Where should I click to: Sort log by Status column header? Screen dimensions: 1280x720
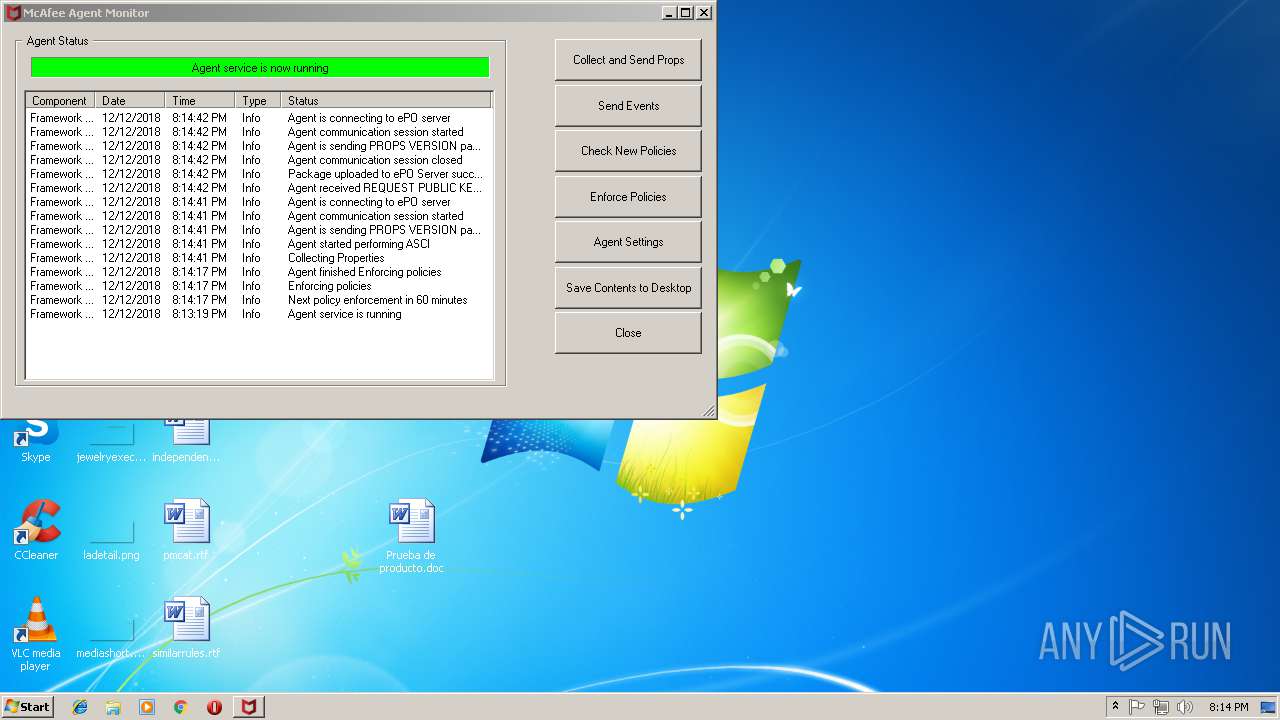click(x=386, y=101)
